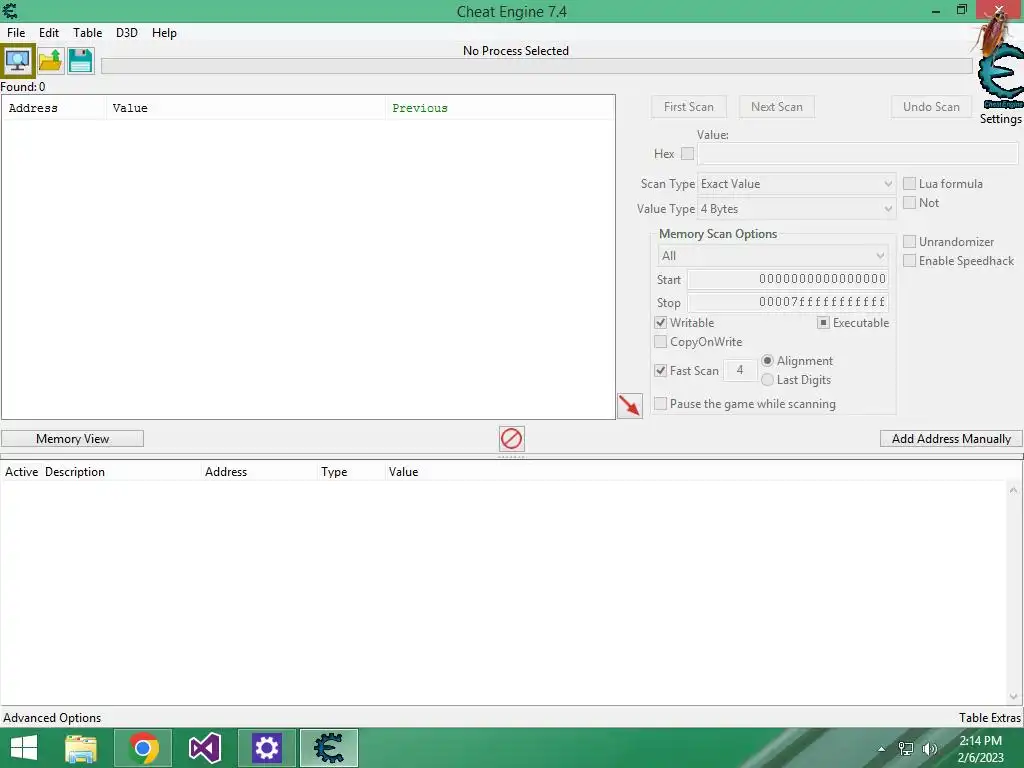The image size is (1024, 768).
Task: Open the gear settings app in taskbar
Action: click(x=266, y=748)
